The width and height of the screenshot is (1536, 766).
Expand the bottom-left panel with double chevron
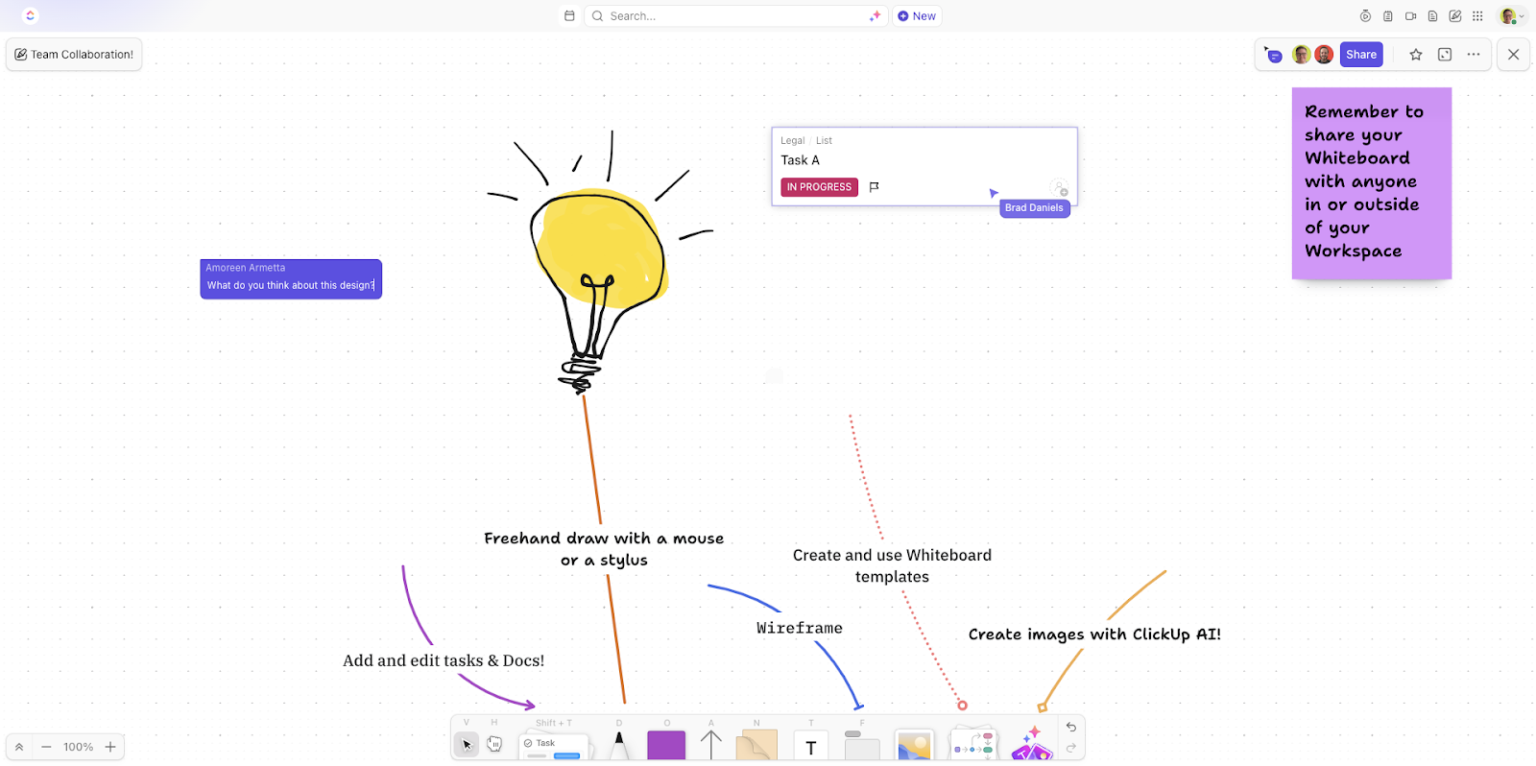pos(21,746)
